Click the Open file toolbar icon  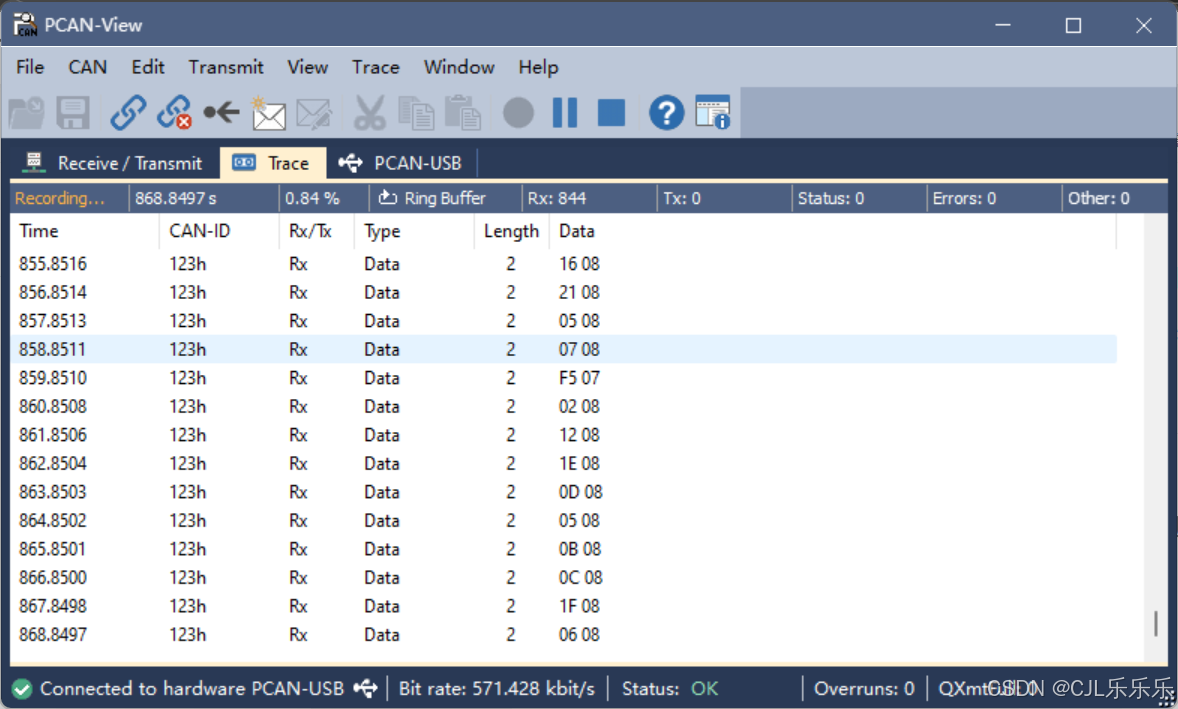[27, 113]
